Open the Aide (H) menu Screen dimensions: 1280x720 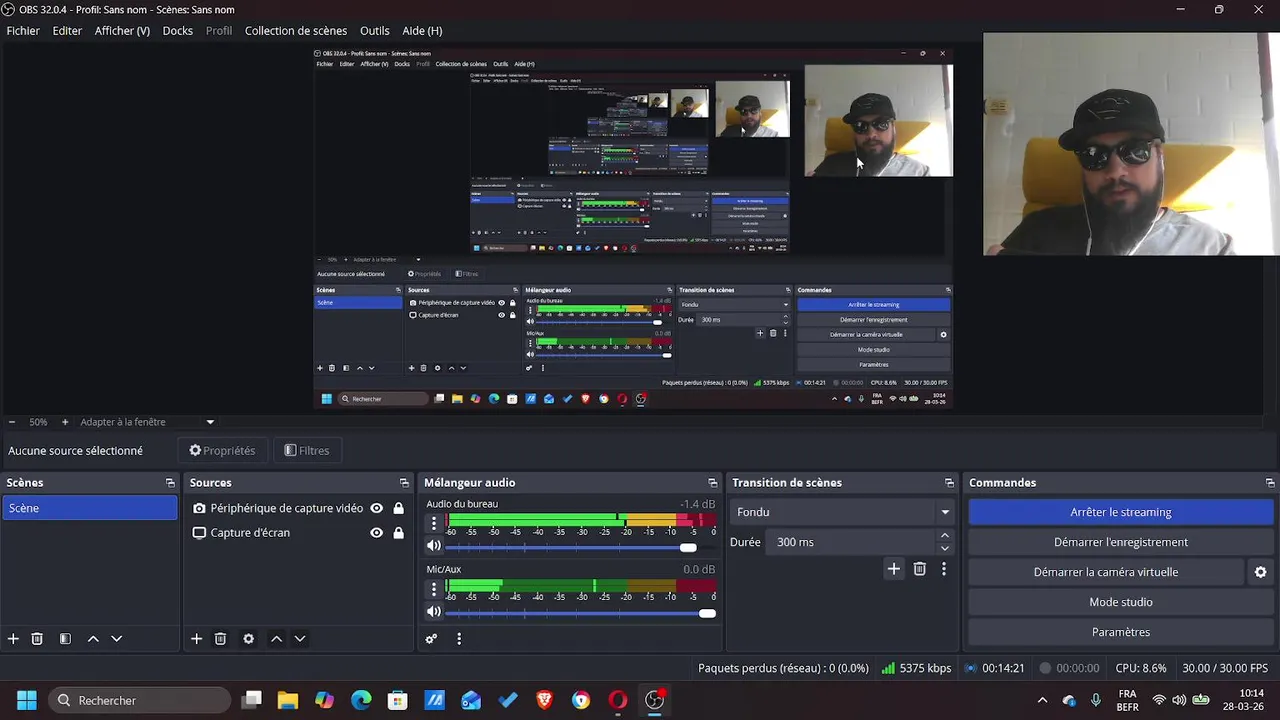(x=422, y=31)
